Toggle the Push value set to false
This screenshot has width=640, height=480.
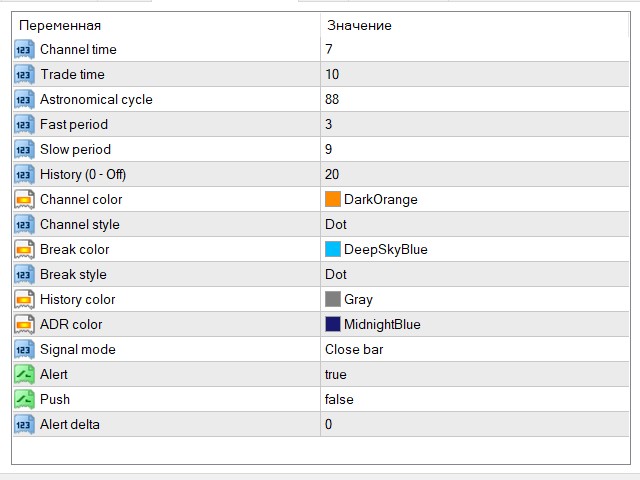(339, 399)
